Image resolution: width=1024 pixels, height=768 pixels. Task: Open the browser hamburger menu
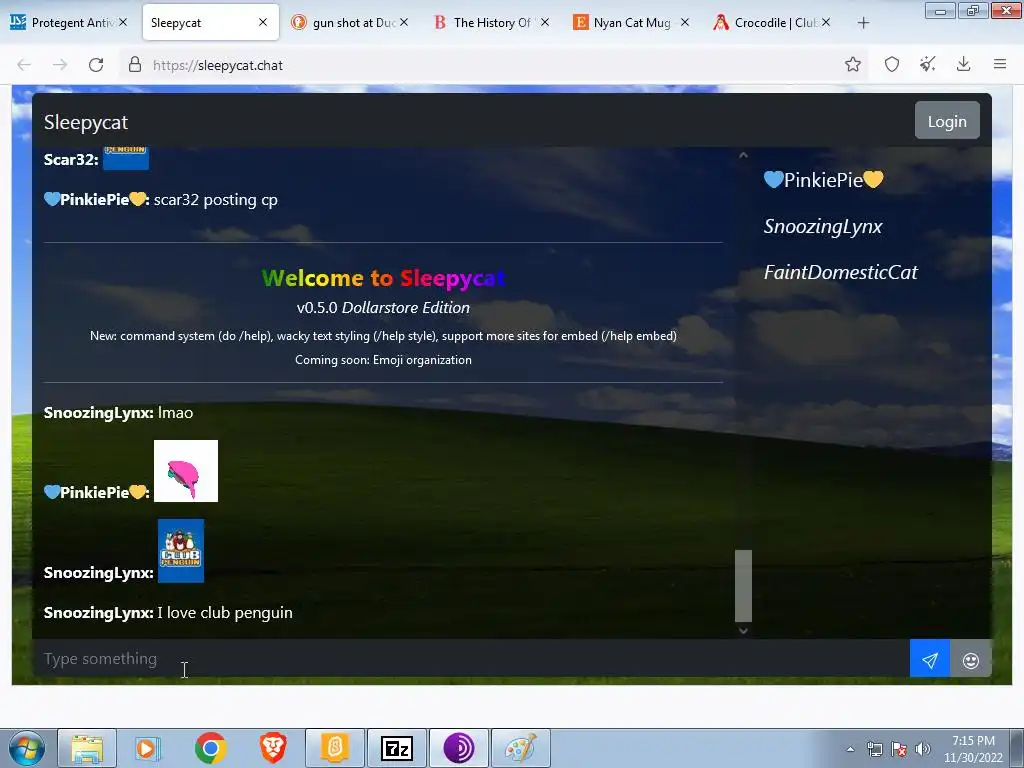pos(1000,64)
